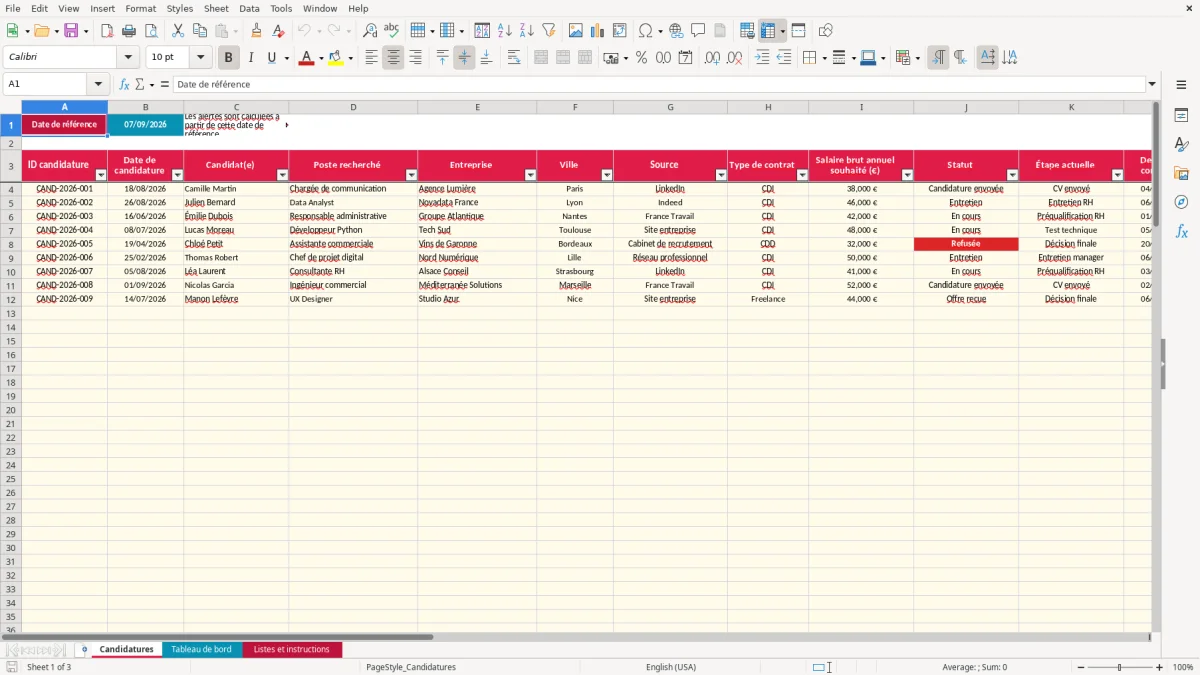This screenshot has width=1200, height=675.
Task: Open Print Preview from toolbar
Action: click(151, 31)
